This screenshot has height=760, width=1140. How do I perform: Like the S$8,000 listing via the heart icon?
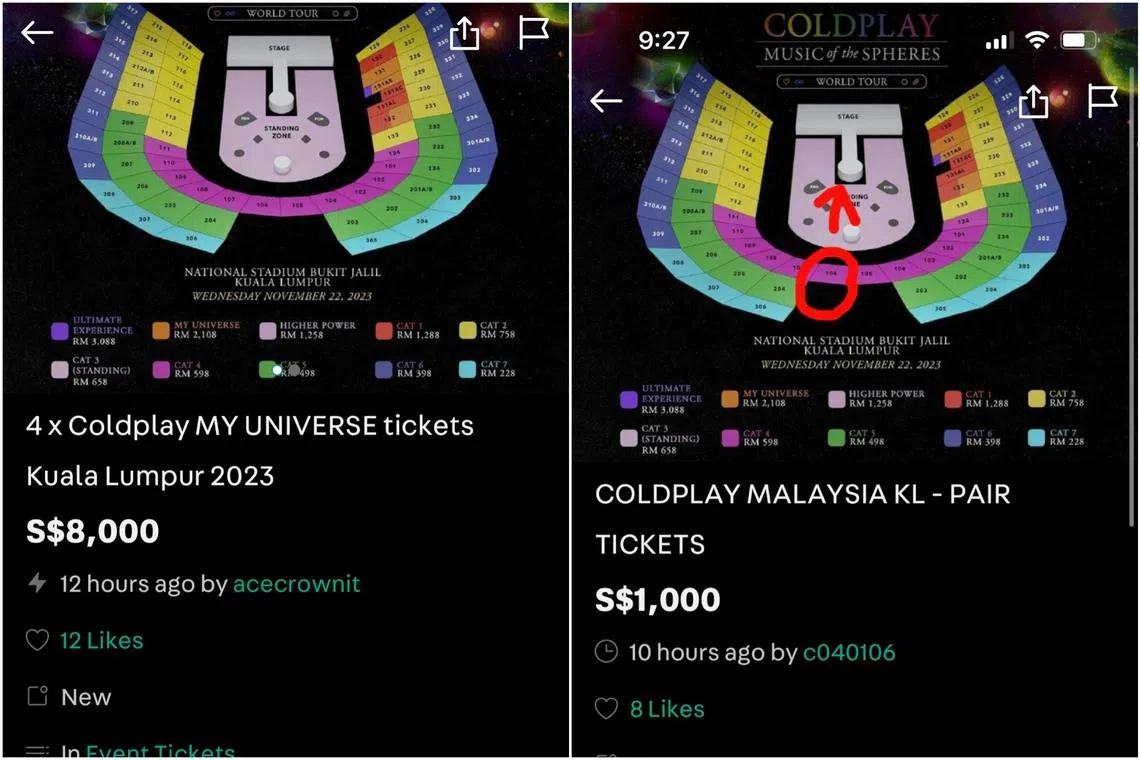(37, 640)
